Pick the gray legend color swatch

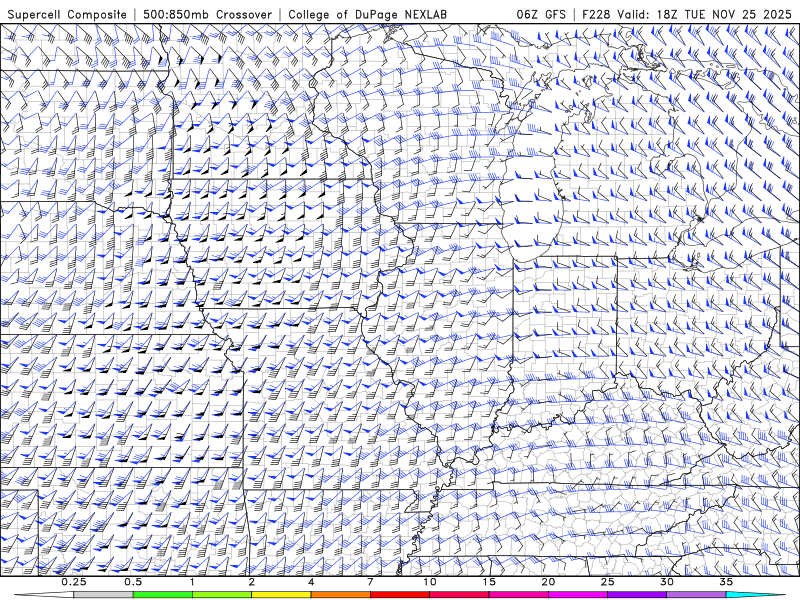click(x=103, y=595)
